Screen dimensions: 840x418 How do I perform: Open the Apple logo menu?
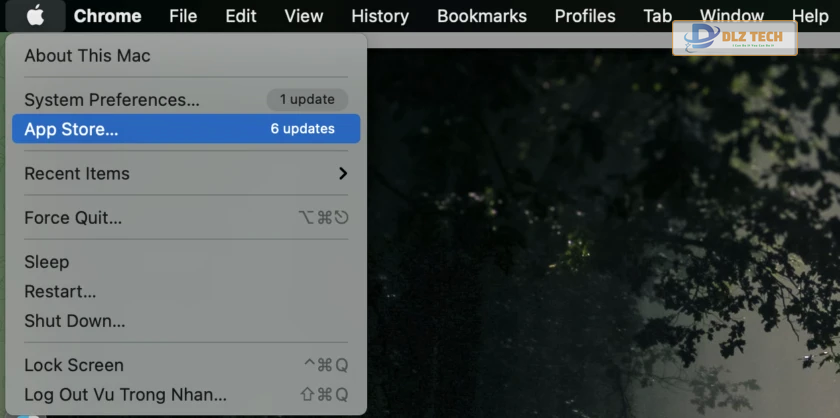[x=35, y=16]
